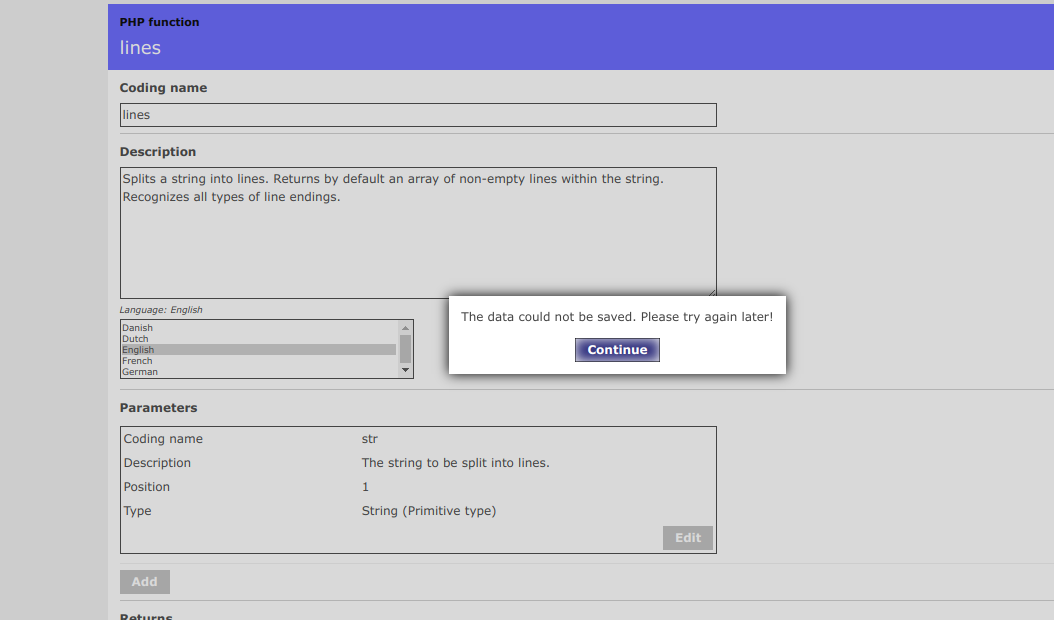Focus the Description text area

(x=418, y=232)
